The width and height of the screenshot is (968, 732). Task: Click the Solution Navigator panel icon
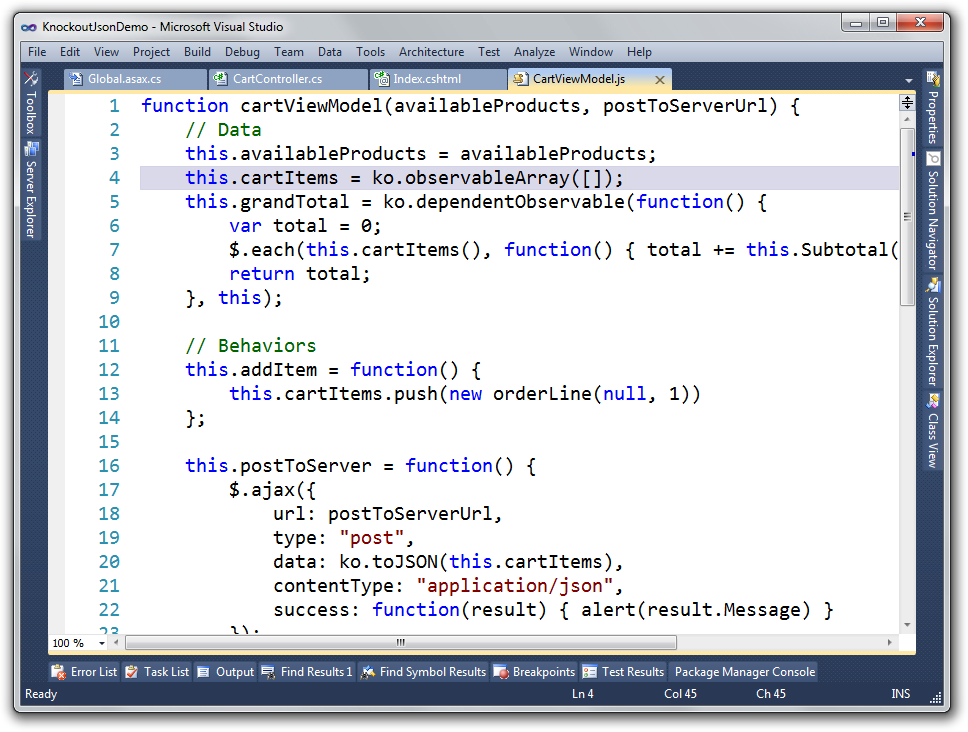pyautogui.click(x=932, y=159)
